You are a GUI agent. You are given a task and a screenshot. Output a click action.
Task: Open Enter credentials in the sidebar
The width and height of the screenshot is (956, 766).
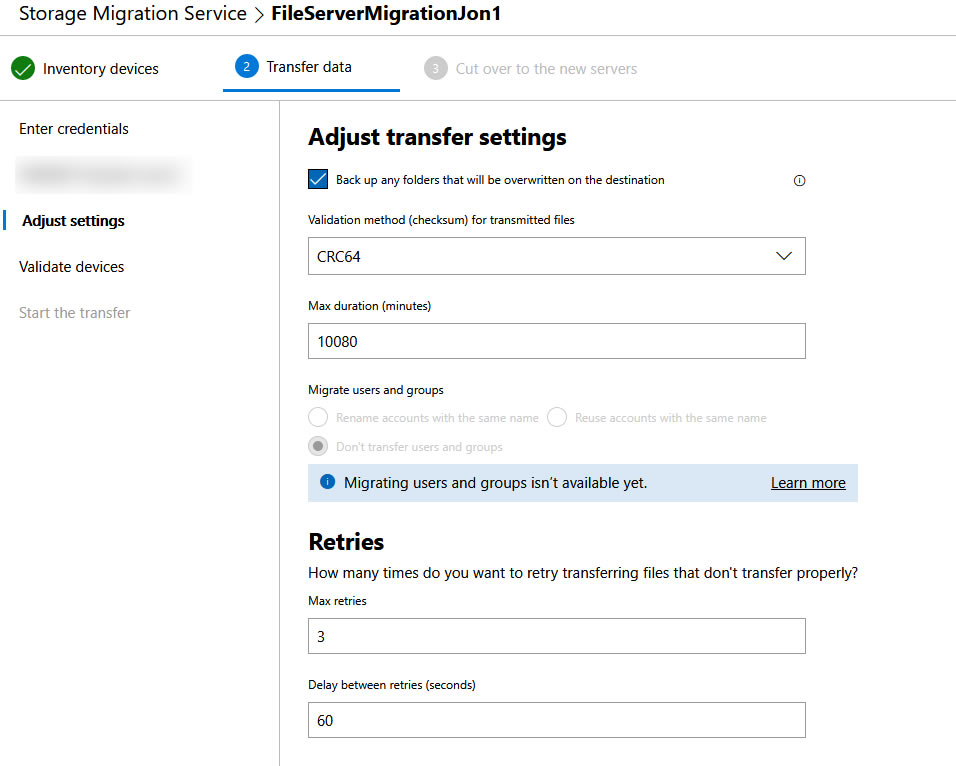[x=74, y=129]
